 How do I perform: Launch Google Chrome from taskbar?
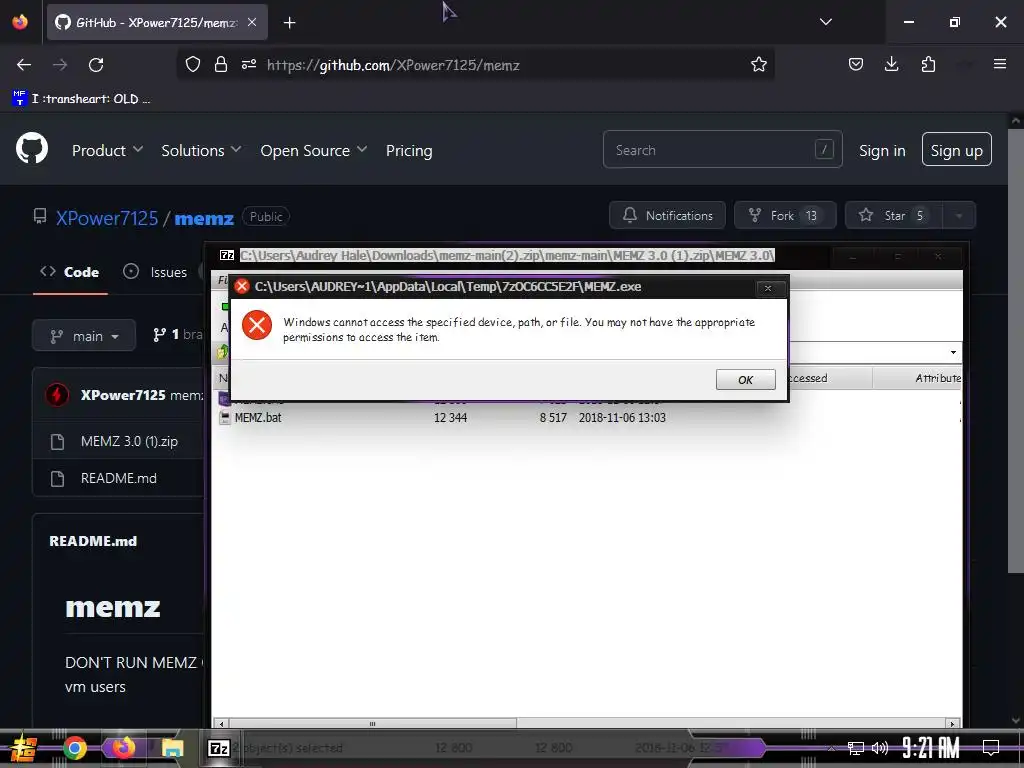(75, 748)
